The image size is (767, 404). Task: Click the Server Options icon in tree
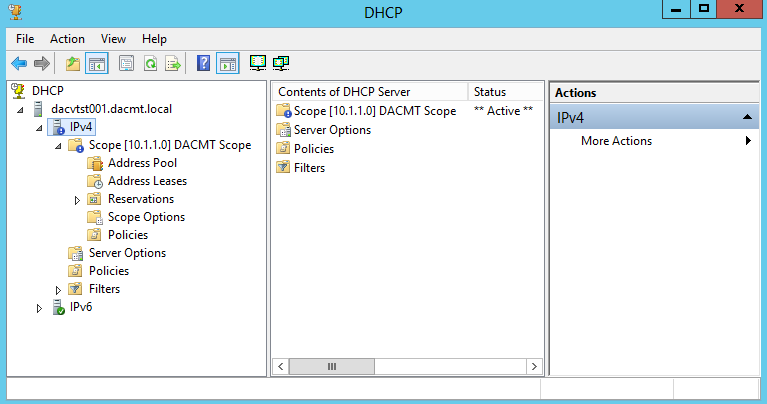click(75, 253)
